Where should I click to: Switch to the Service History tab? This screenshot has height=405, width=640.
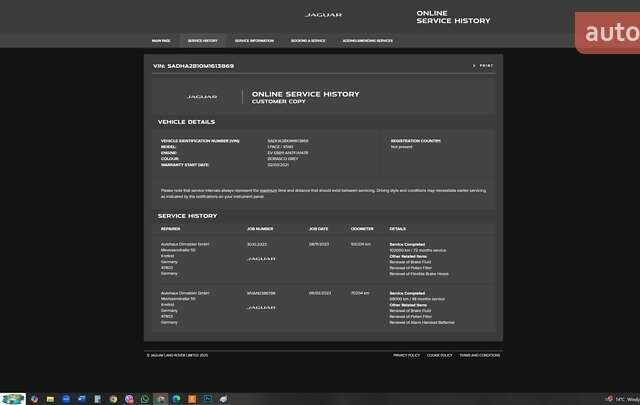pyautogui.click(x=203, y=41)
